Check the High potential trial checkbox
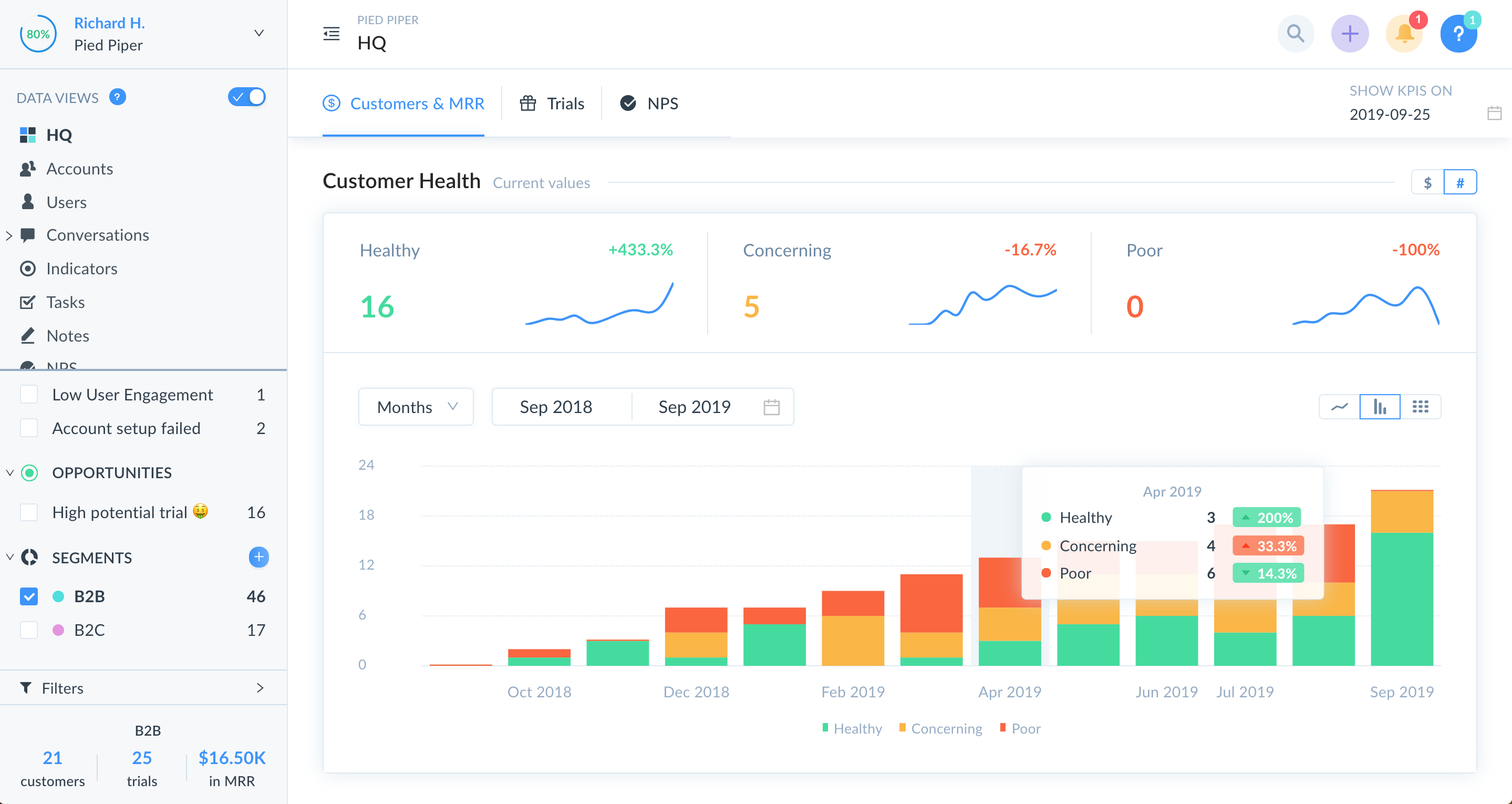The width and height of the screenshot is (1512, 804). (x=29, y=512)
